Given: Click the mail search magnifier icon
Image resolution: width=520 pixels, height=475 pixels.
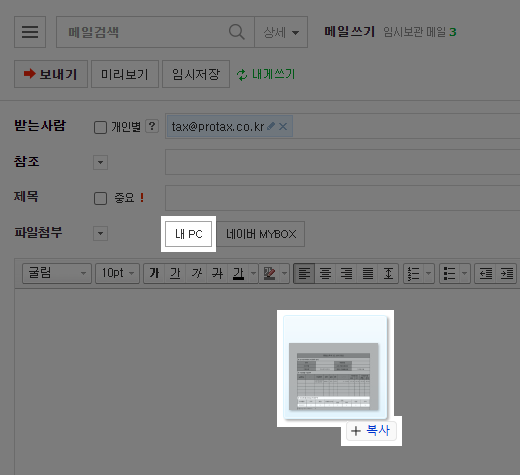Looking at the screenshot, I should [x=237, y=32].
